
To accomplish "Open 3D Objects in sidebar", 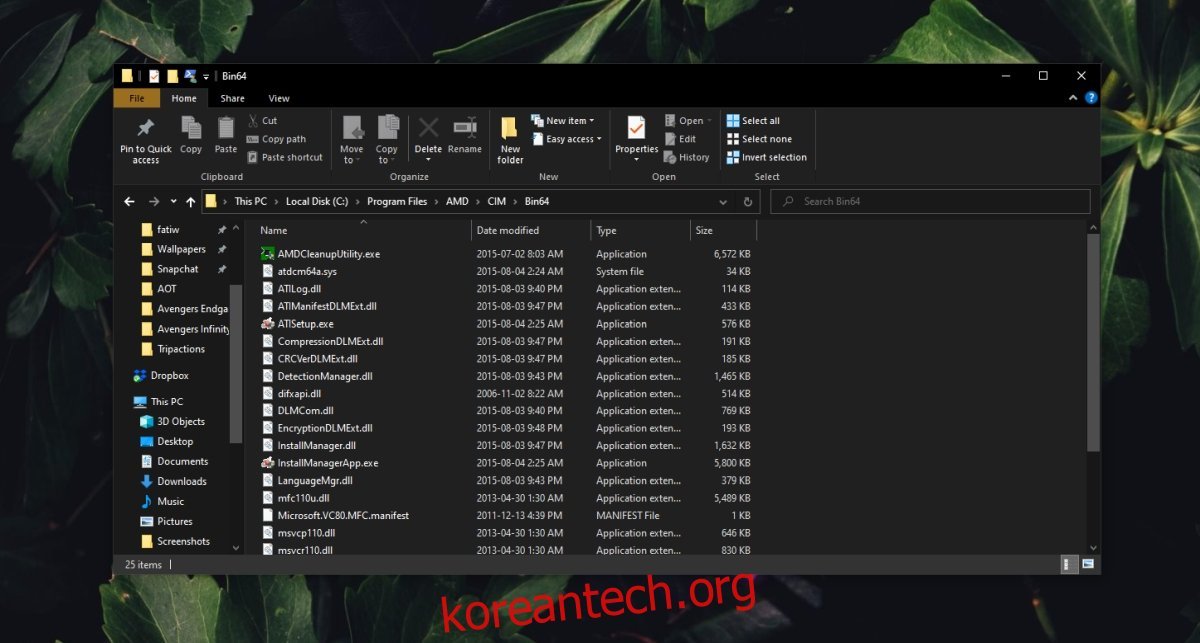I will click(x=180, y=421).
